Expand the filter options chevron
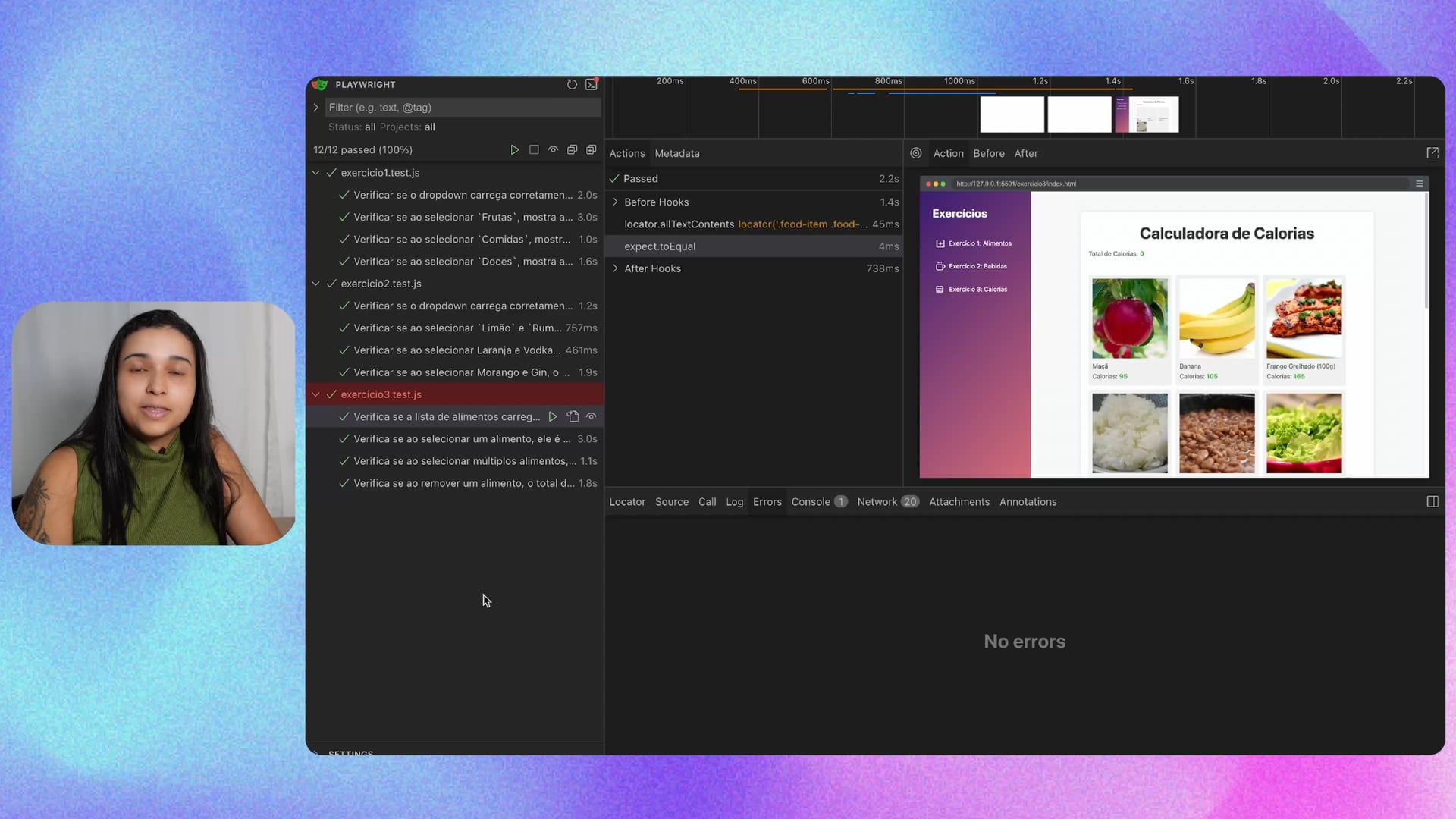This screenshot has height=819, width=1456. pyautogui.click(x=316, y=108)
